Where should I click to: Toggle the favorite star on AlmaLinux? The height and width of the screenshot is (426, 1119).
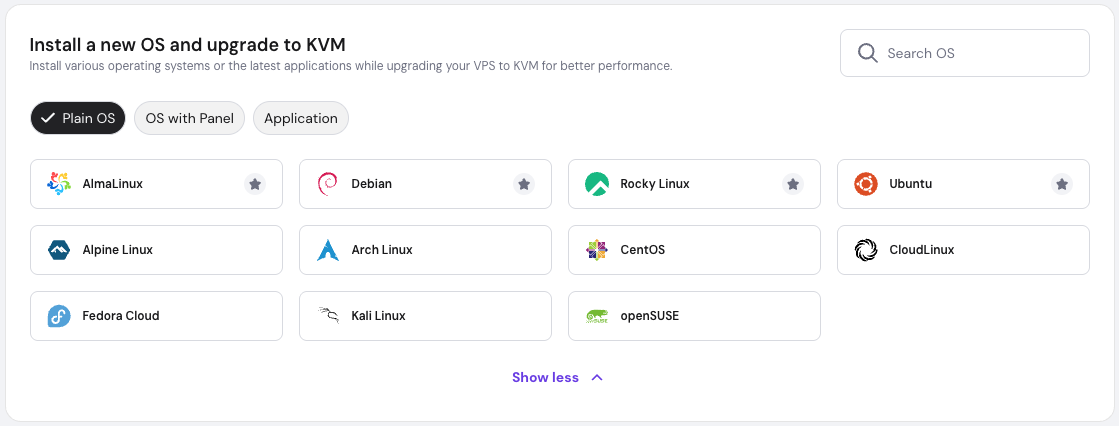point(255,184)
